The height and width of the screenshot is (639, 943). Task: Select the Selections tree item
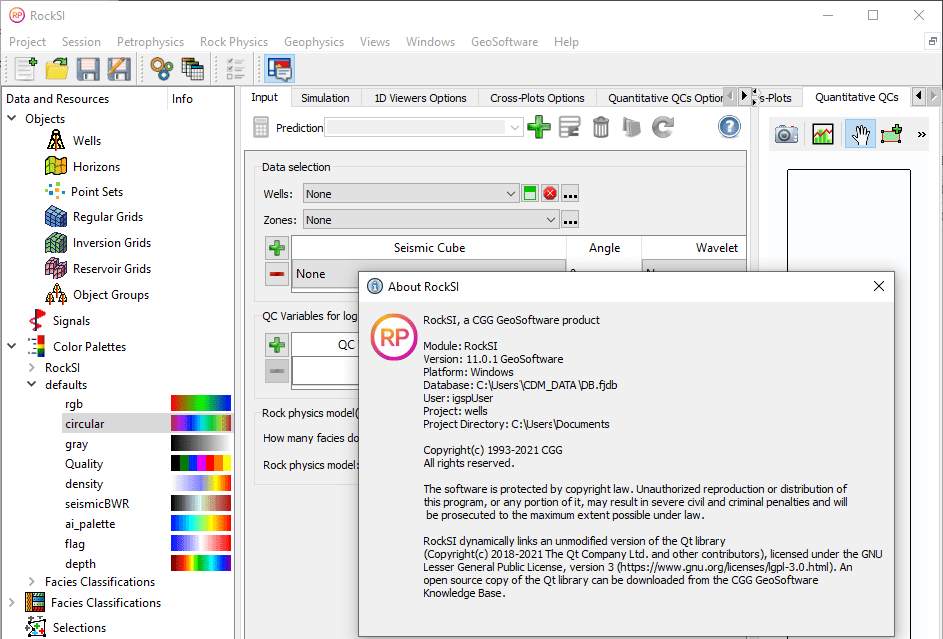79,628
